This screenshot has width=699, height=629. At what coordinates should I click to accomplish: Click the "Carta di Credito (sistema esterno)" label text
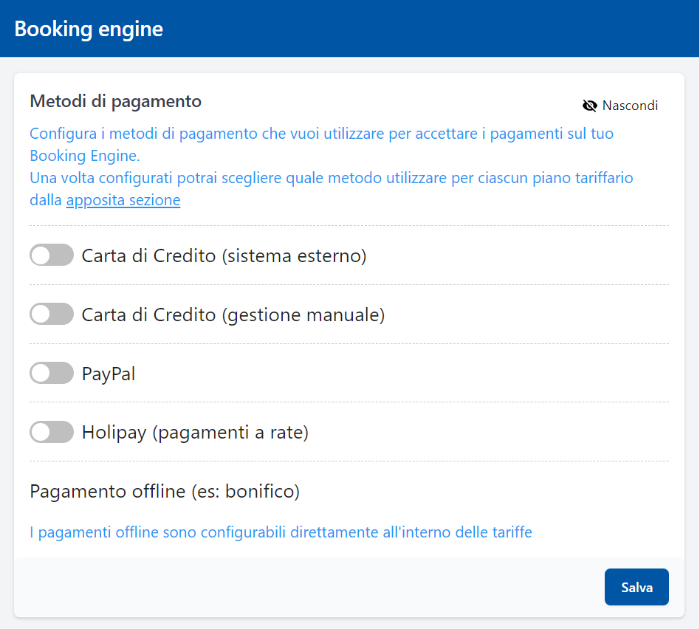pyautogui.click(x=224, y=256)
